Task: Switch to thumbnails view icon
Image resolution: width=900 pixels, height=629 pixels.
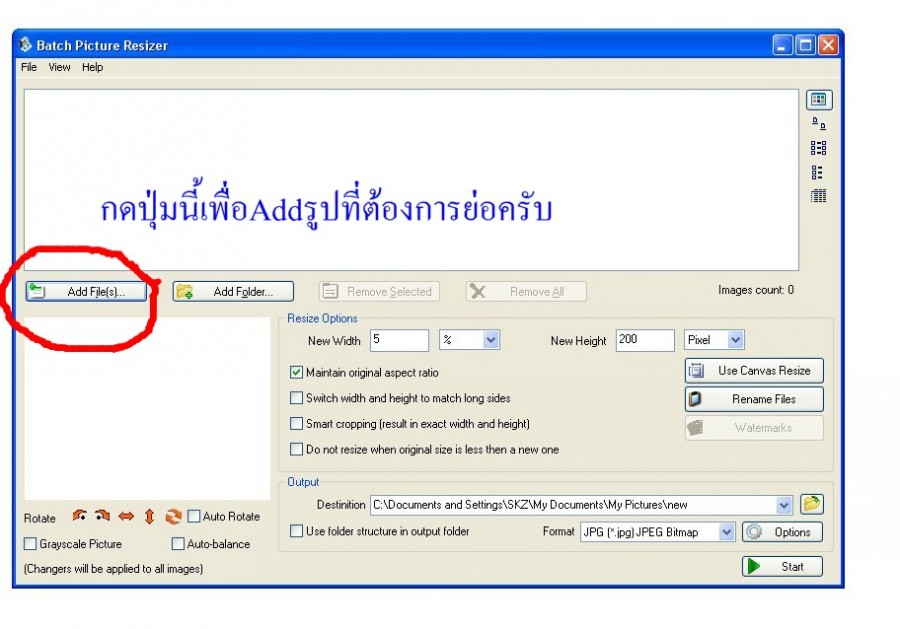Action: 819,100
